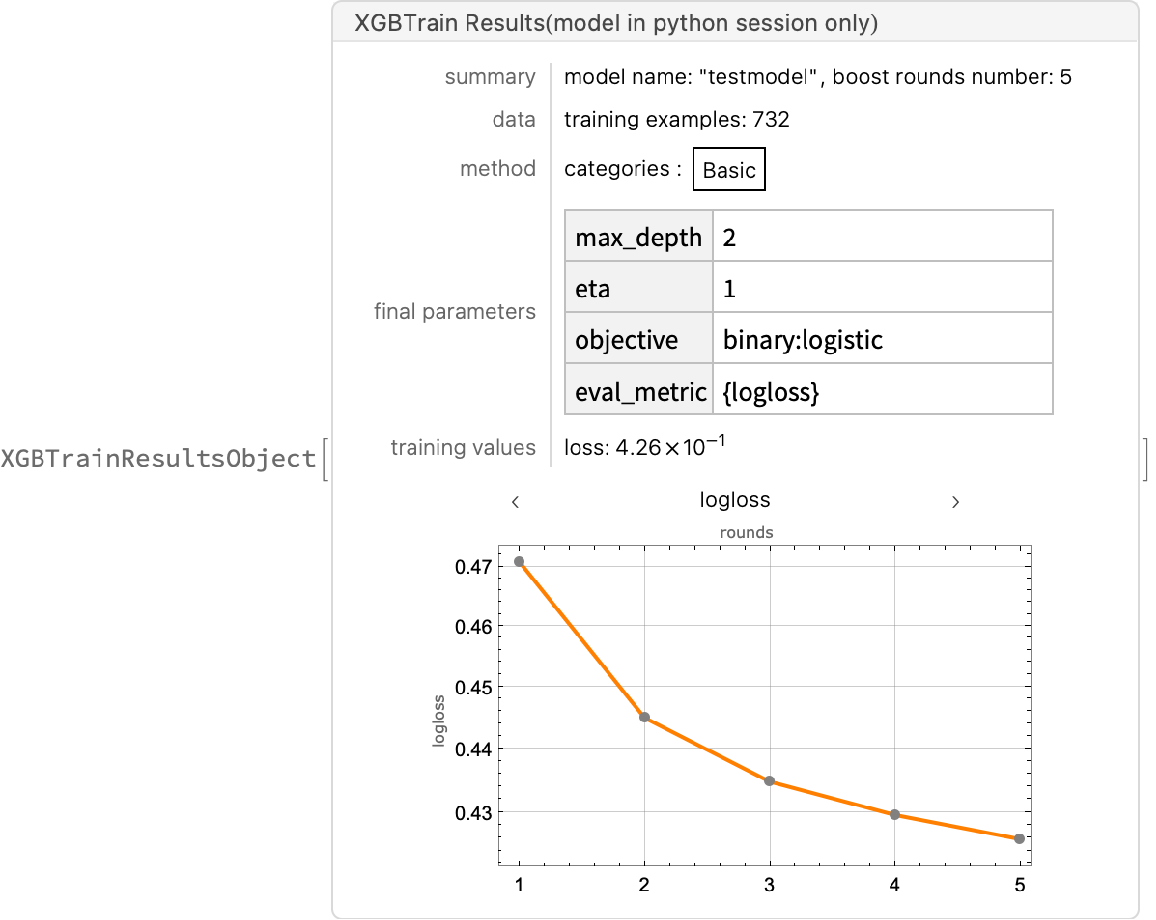Screen dimensions: 1156x920
Task: Click the rounds axis label
Action: [x=746, y=532]
